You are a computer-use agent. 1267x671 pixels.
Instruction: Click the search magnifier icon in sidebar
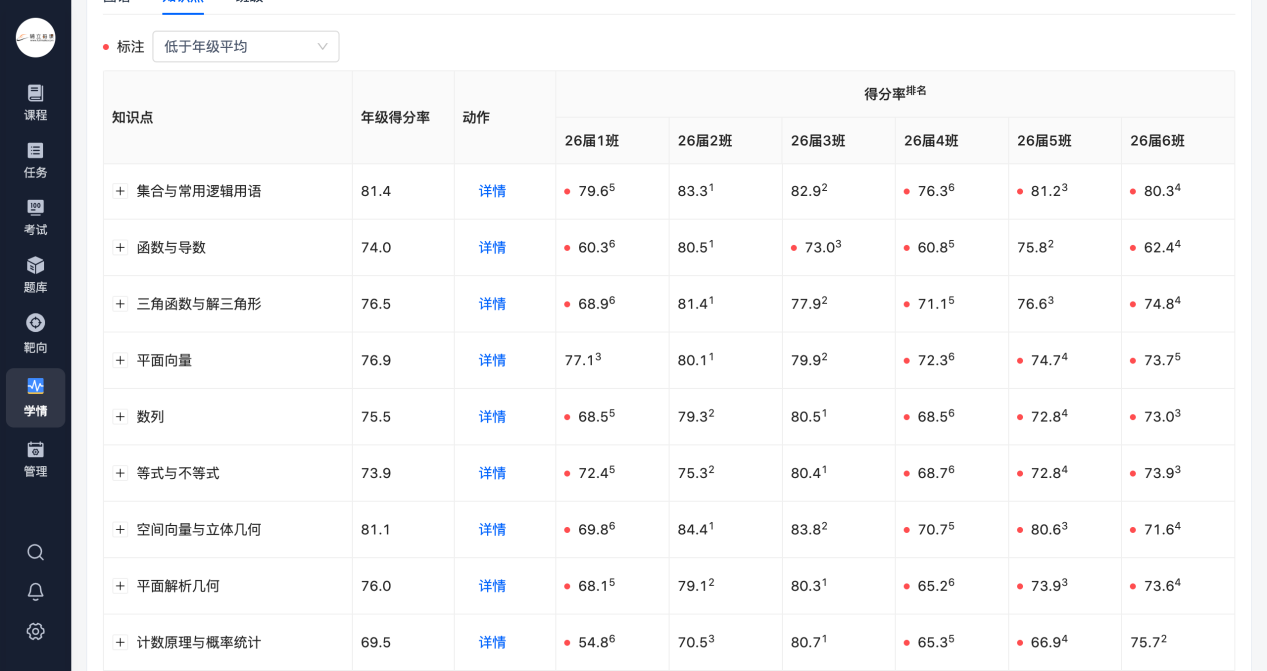[x=35, y=552]
